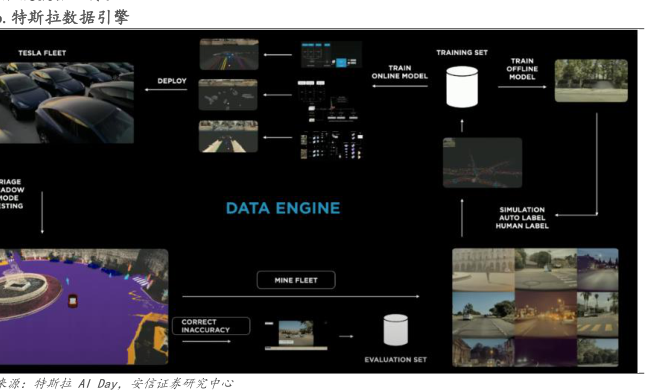The width and height of the screenshot is (645, 390).
Task: Select the MINE FLEET box
Action: pyautogui.click(x=296, y=280)
